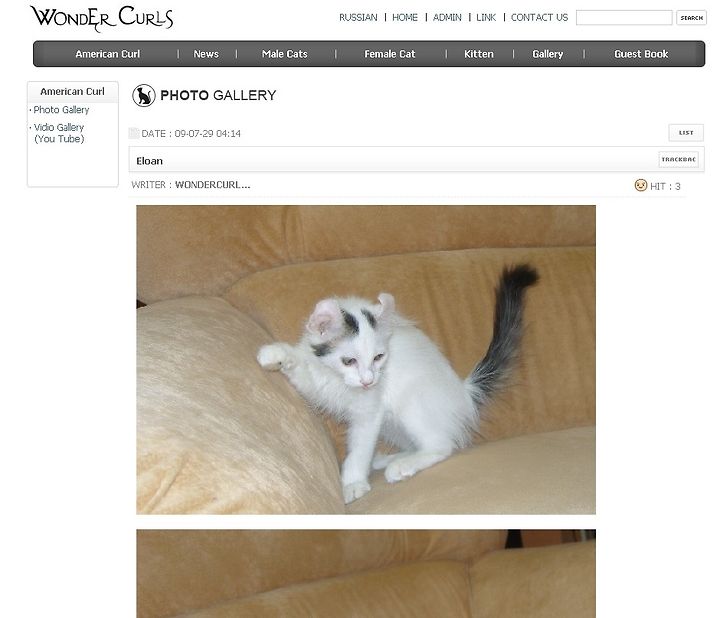Open the News menu item

(206, 54)
